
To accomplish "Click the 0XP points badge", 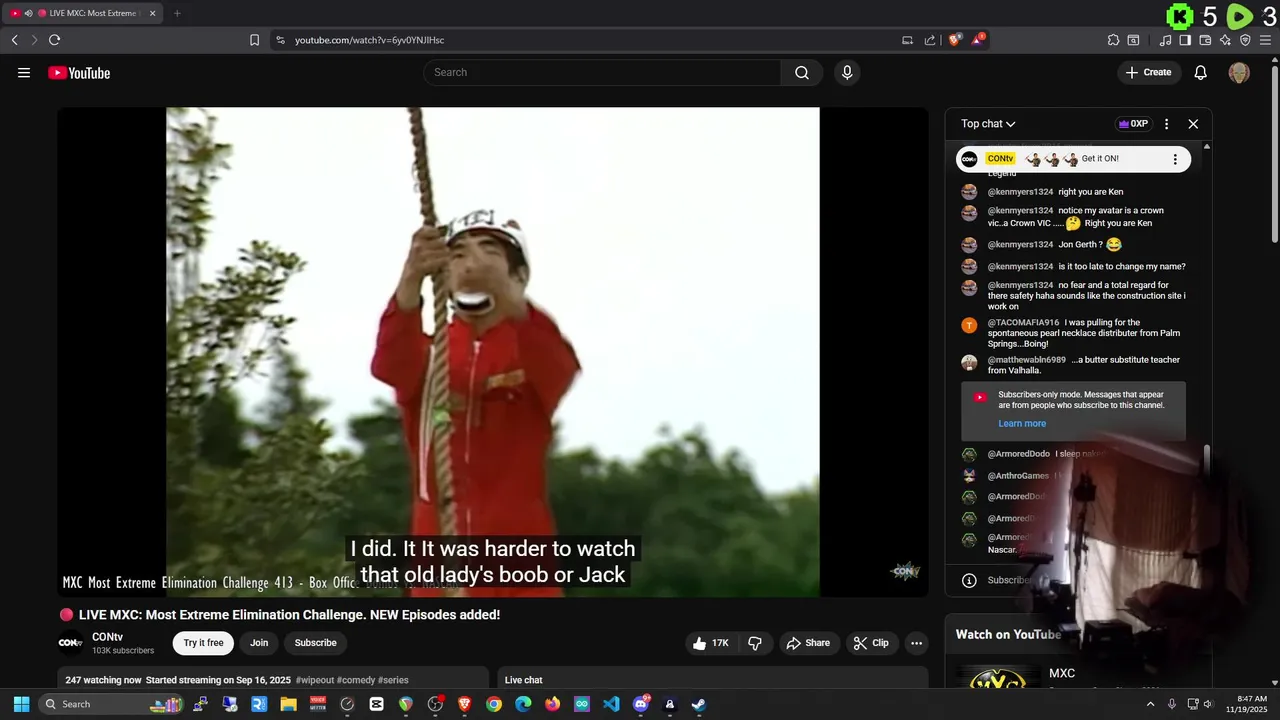I will [x=1133, y=124].
